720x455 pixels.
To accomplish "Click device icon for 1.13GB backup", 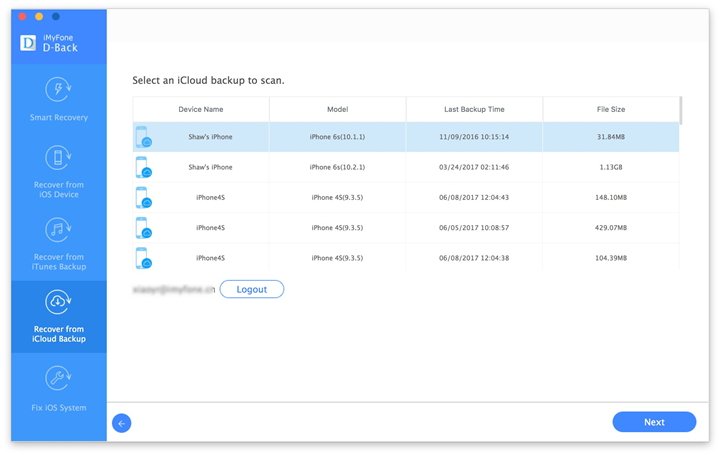I will [x=144, y=168].
